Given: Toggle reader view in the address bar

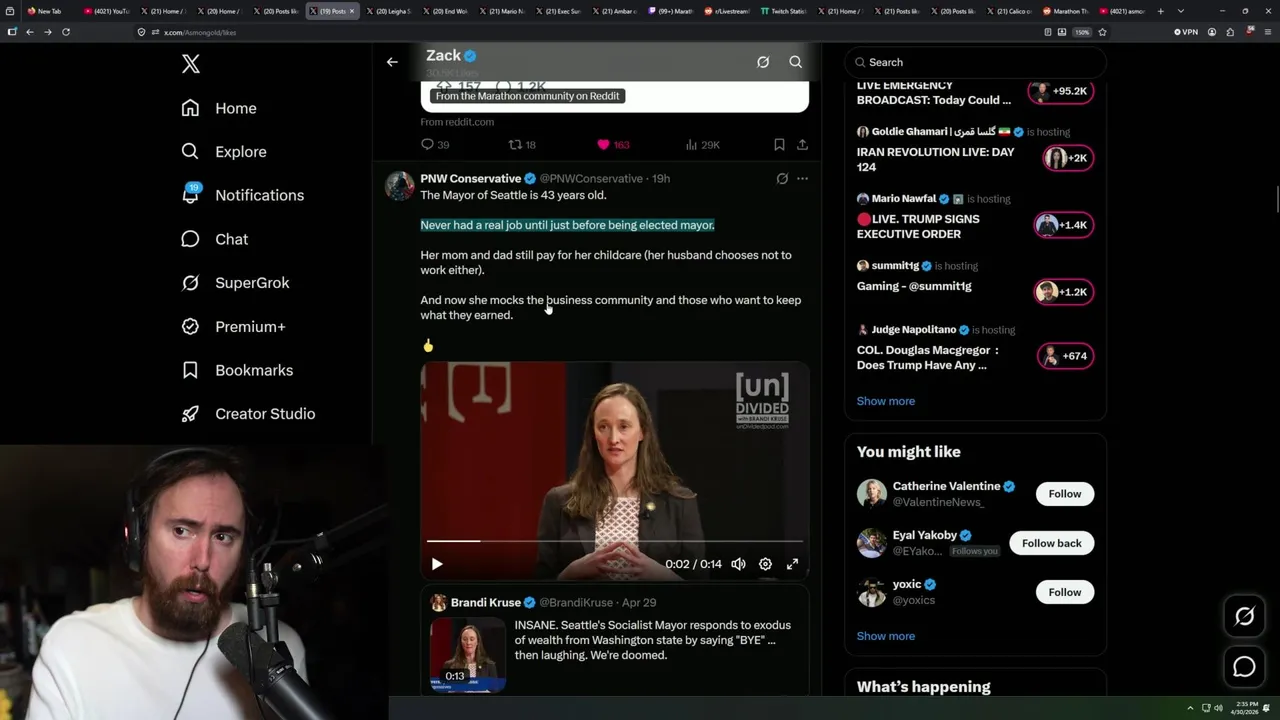Looking at the screenshot, I should coord(1048,32).
